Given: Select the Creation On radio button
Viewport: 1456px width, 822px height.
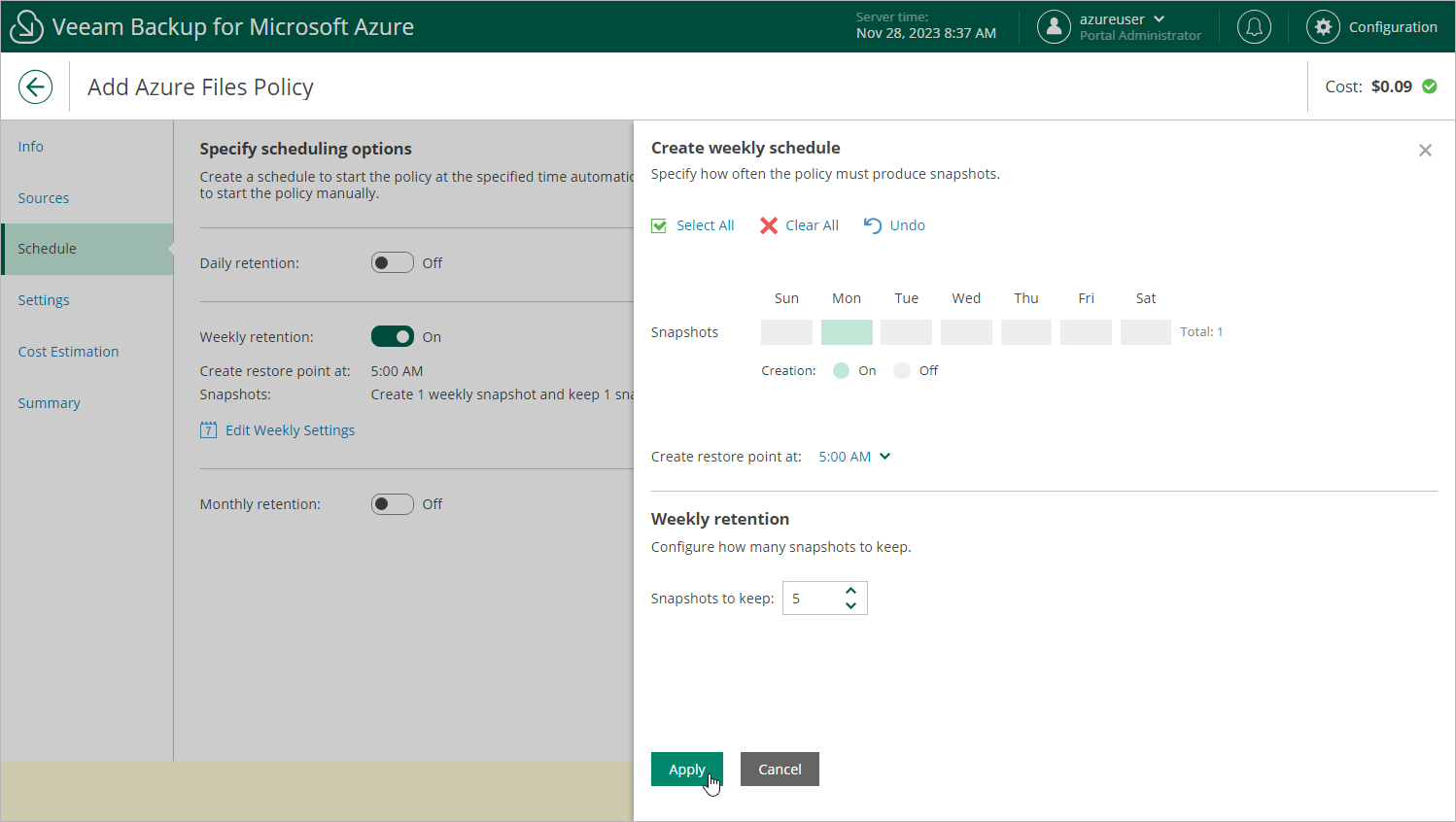Looking at the screenshot, I should point(842,370).
